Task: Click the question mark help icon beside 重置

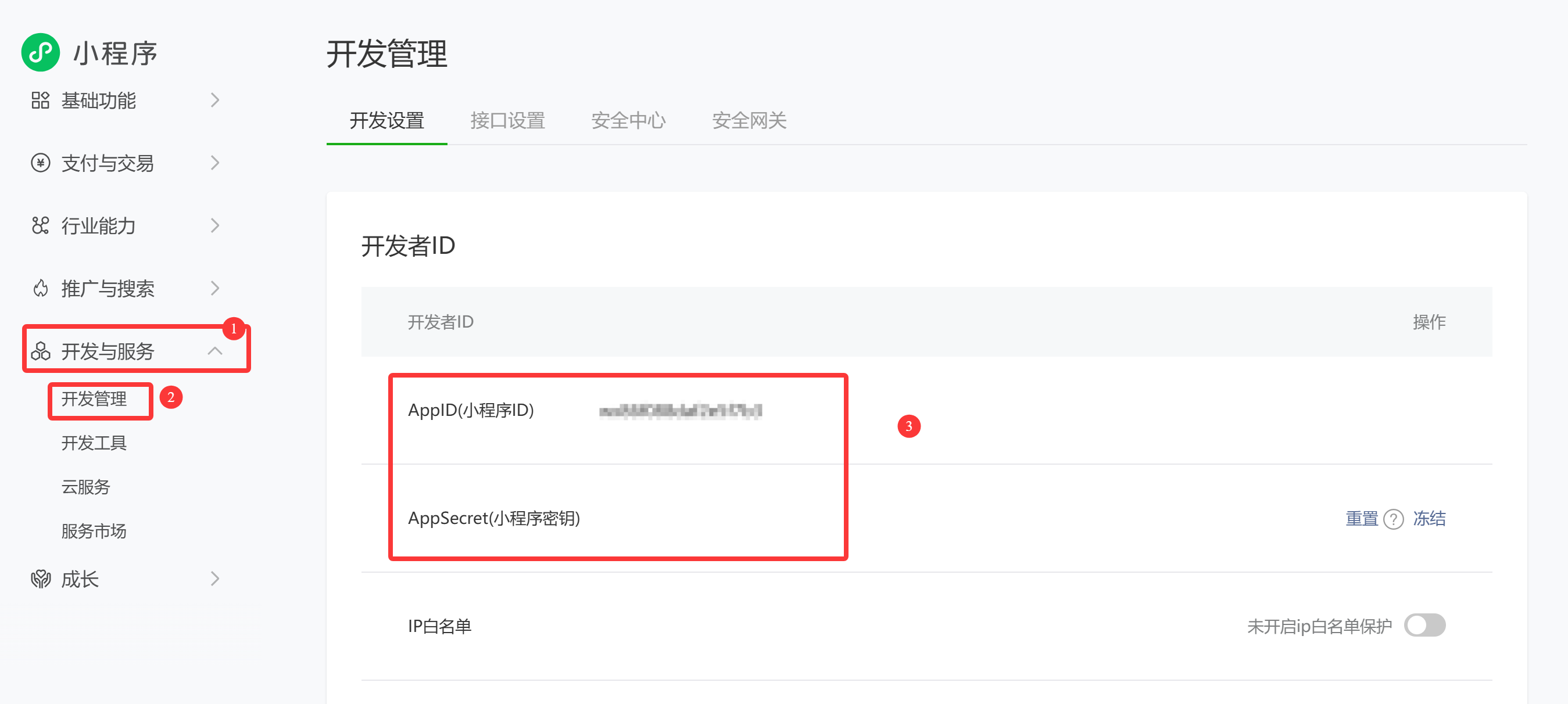Action: [1393, 519]
